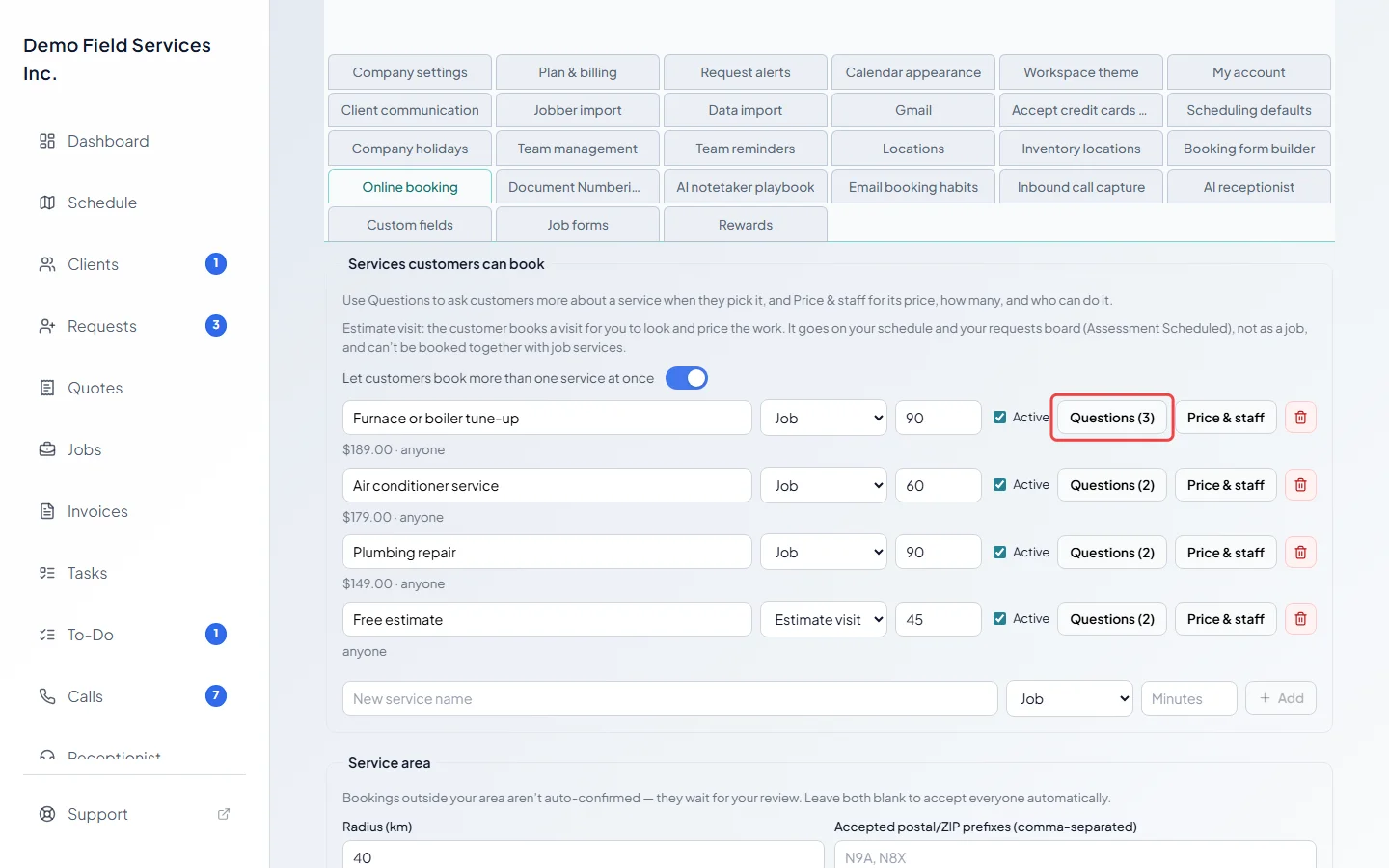This screenshot has width=1389, height=868.
Task: Click the To-Do notification badge showing 1
Action: 216,634
